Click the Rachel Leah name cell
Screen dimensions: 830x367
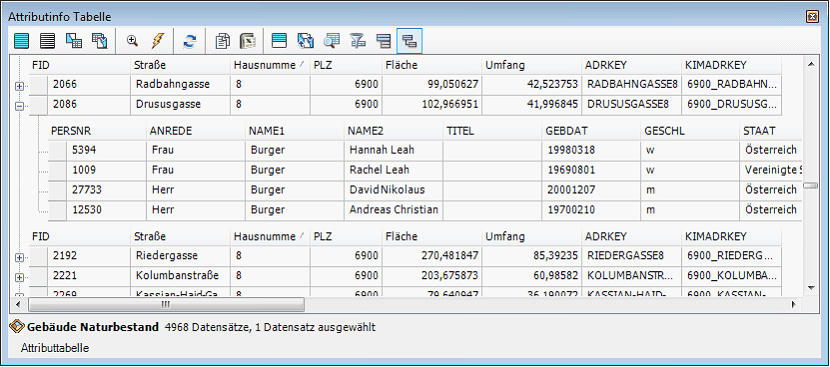coord(394,171)
